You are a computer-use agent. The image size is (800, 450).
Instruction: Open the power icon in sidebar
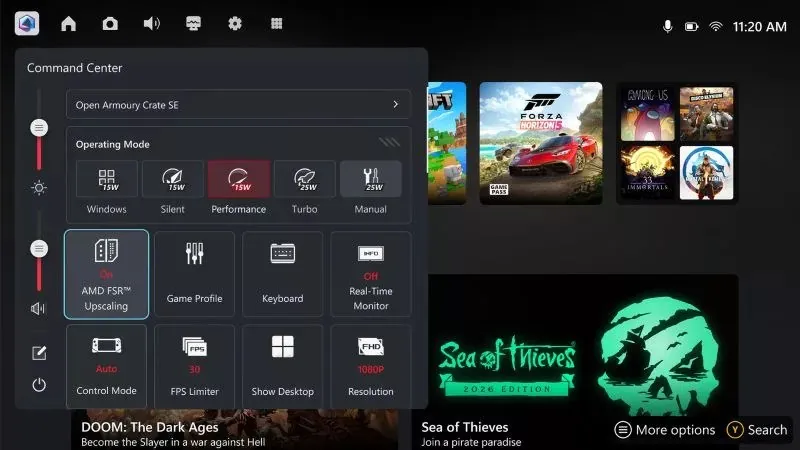tap(39, 385)
